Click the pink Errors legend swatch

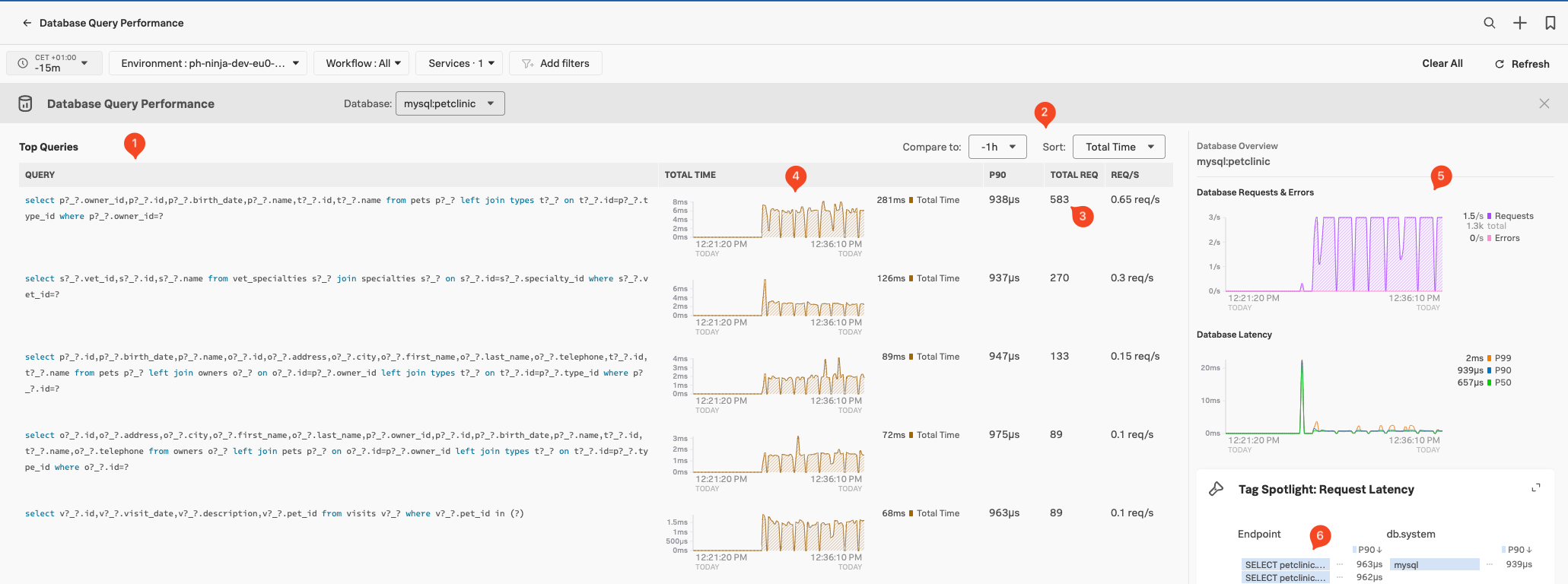tap(1489, 238)
